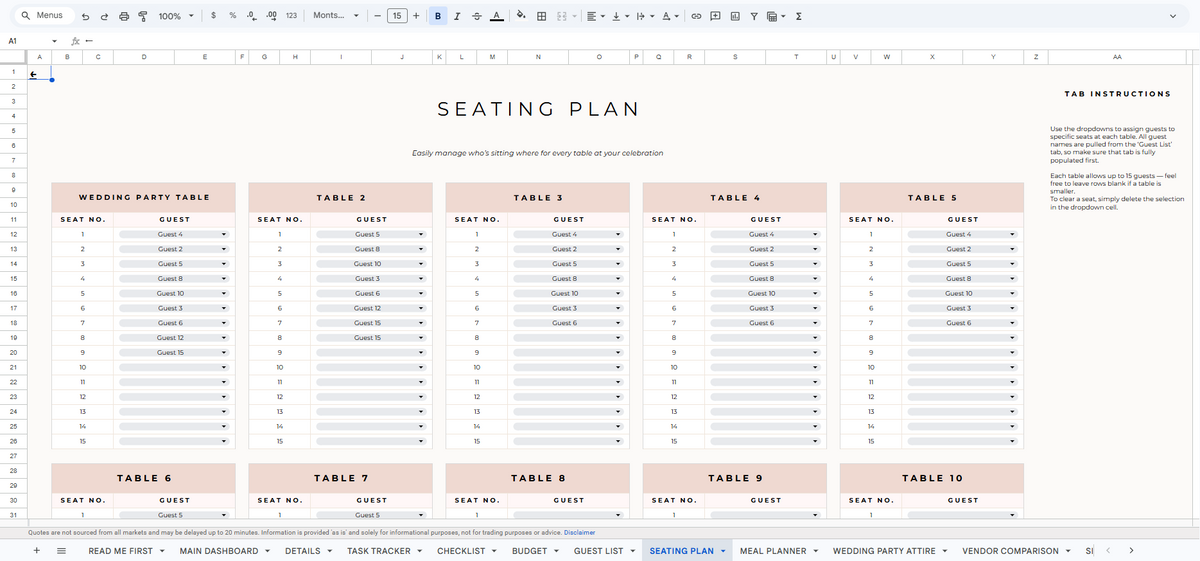The width and height of the screenshot is (1200, 561).
Task: Format as percent
Action: pos(233,16)
